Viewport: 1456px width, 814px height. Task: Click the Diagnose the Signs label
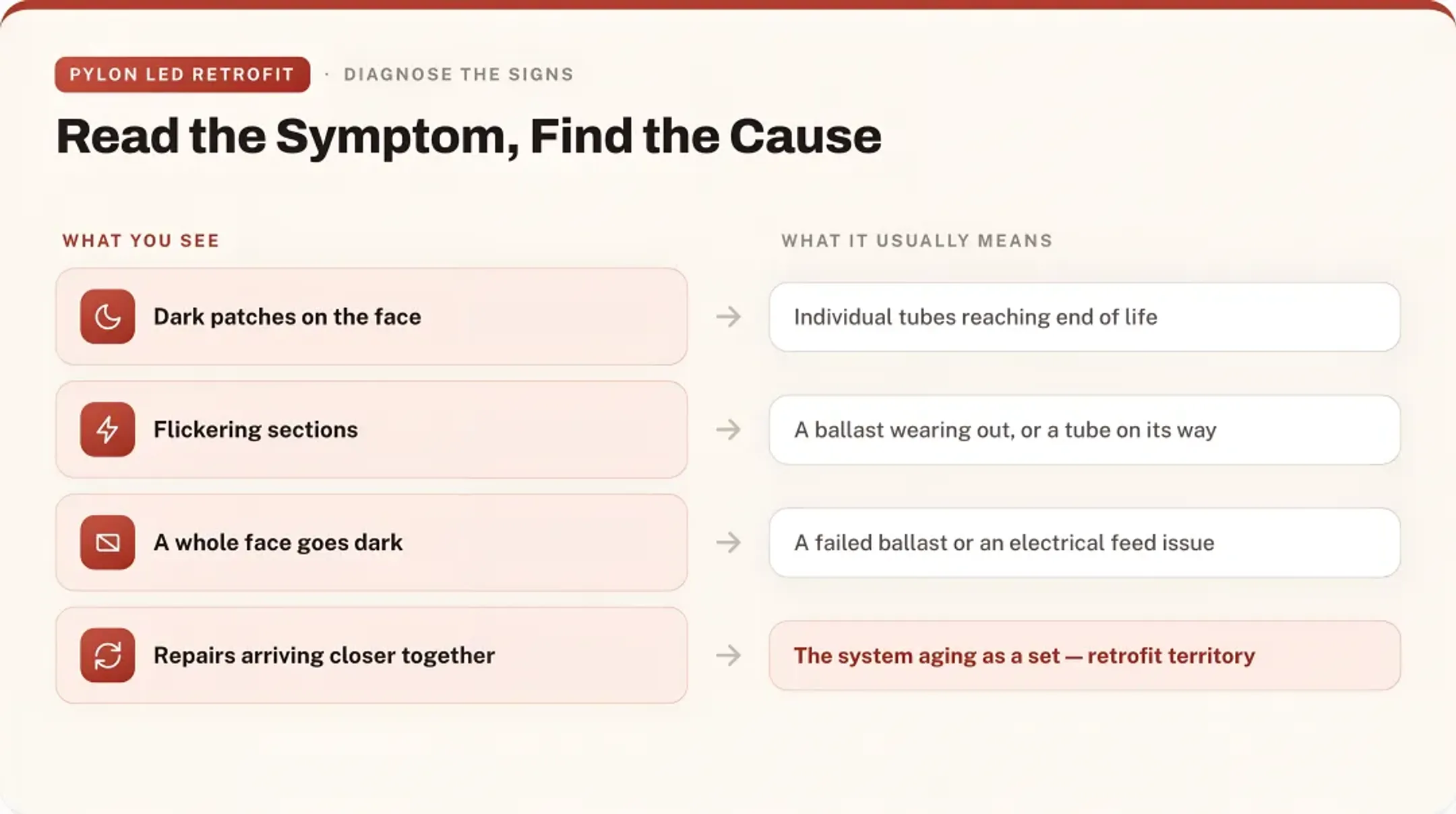458,74
